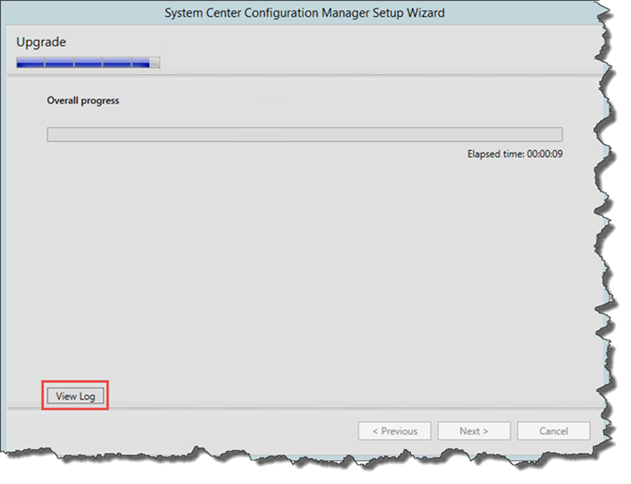631x484 pixels.
Task: Click the Overall progress label
Action: 83,101
